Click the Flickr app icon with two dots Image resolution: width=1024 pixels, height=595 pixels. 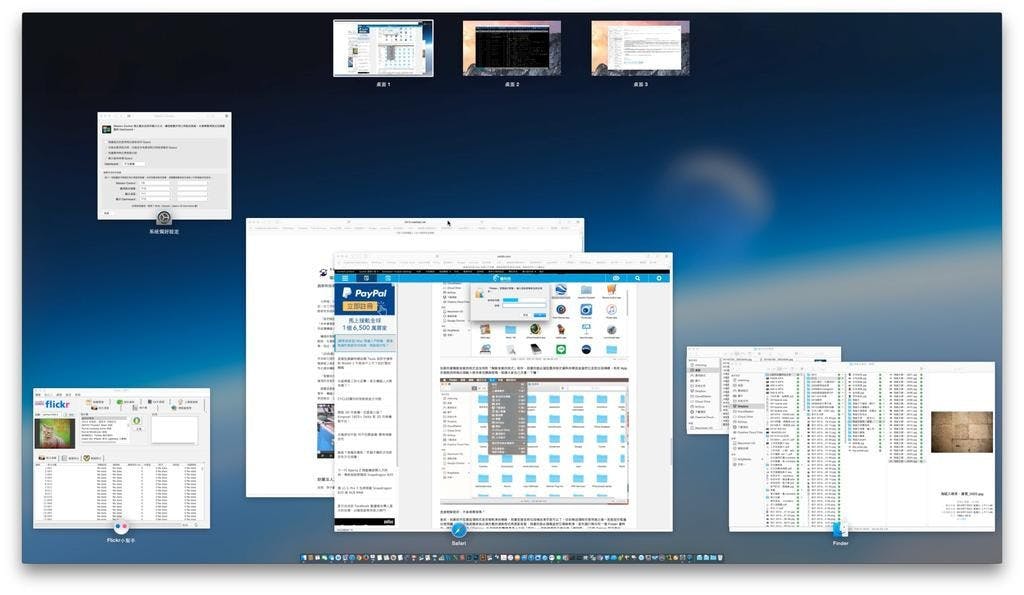pyautogui.click(x=121, y=526)
